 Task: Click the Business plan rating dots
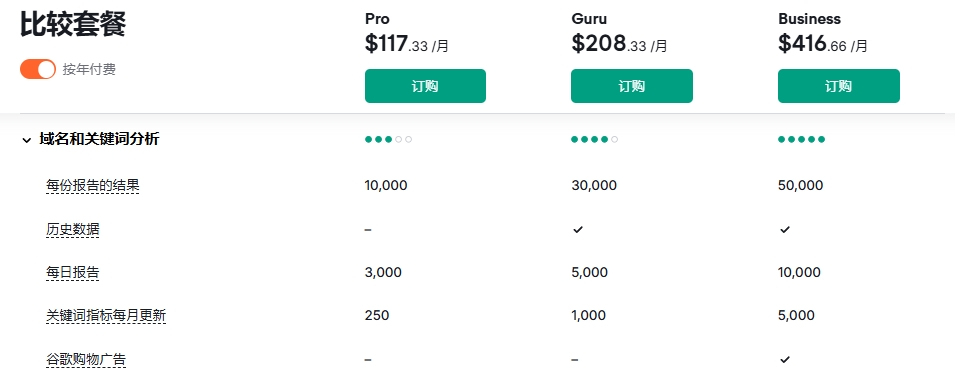pyautogui.click(x=802, y=139)
